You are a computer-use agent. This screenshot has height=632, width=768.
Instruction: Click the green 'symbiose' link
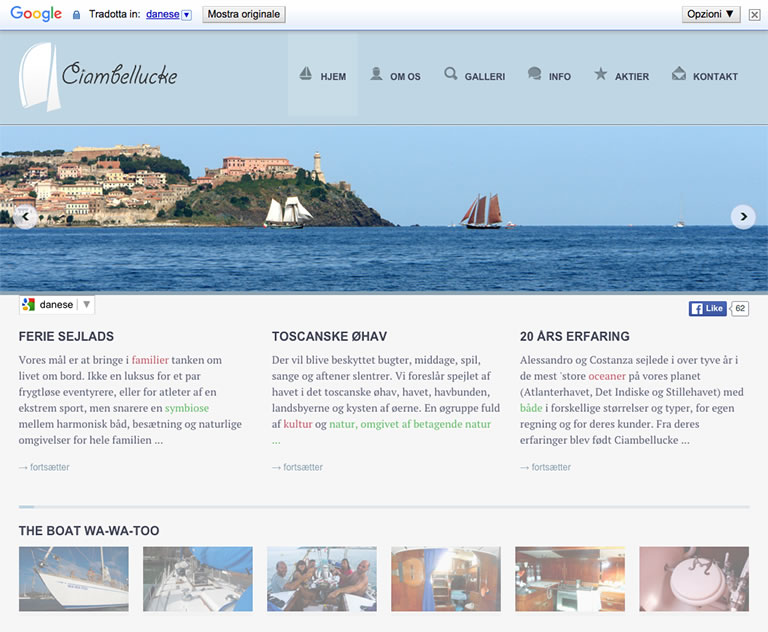tap(187, 408)
